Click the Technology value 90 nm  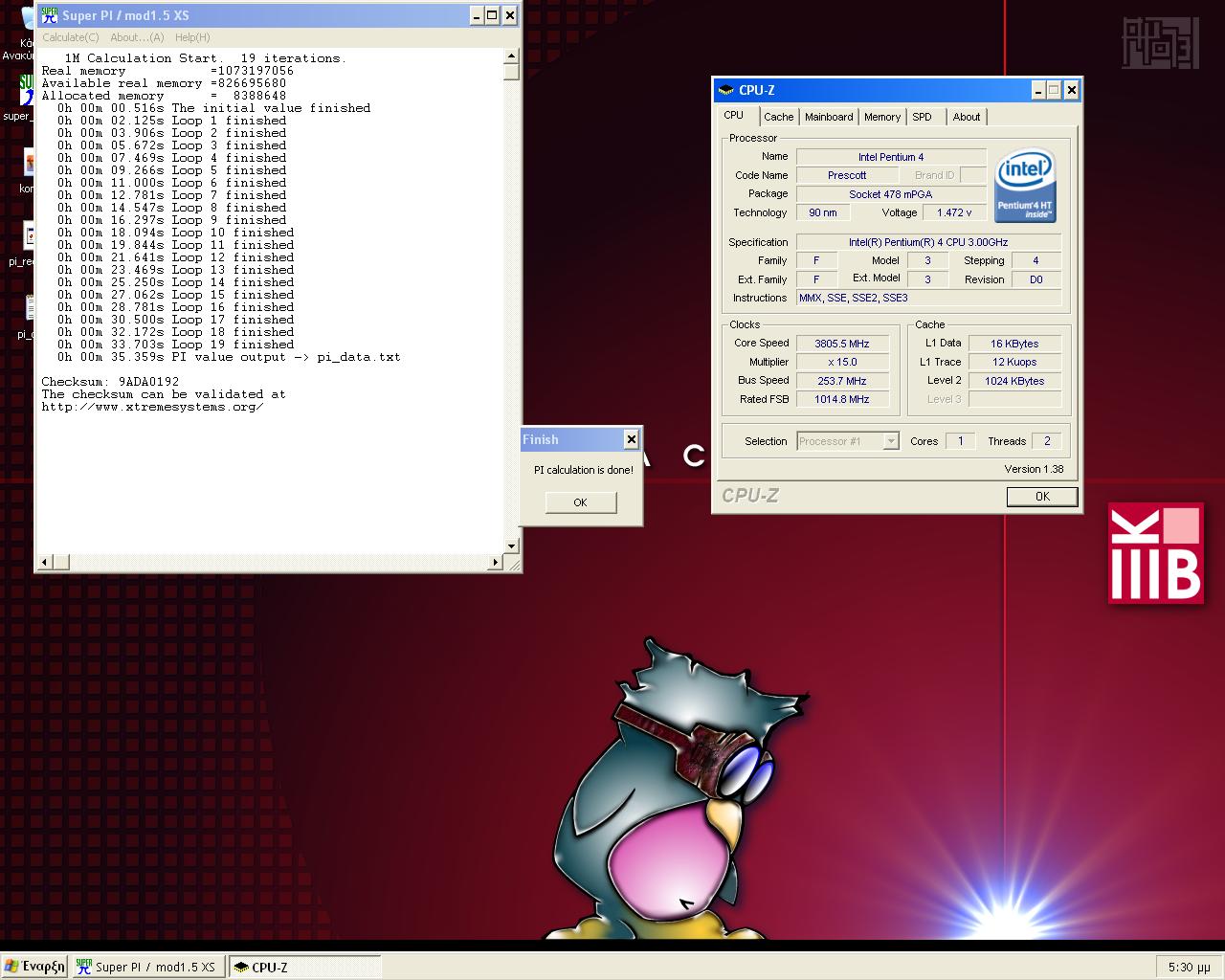823,212
